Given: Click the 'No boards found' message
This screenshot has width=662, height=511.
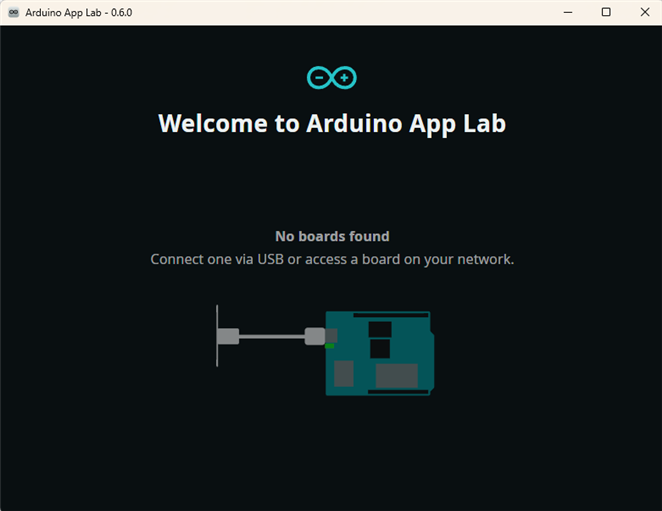Looking at the screenshot, I should 332,236.
